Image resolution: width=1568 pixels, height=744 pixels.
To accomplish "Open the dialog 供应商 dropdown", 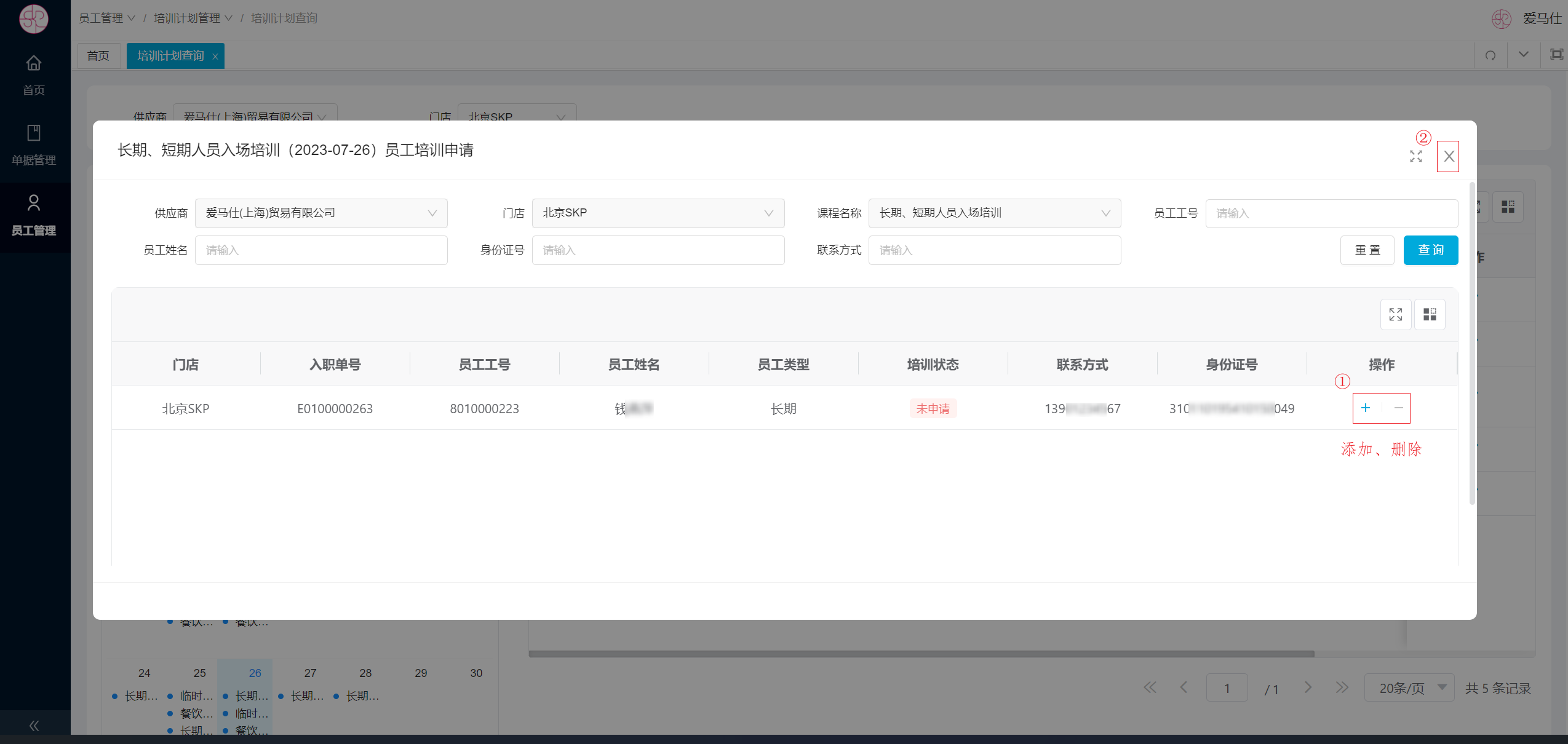I will point(321,213).
